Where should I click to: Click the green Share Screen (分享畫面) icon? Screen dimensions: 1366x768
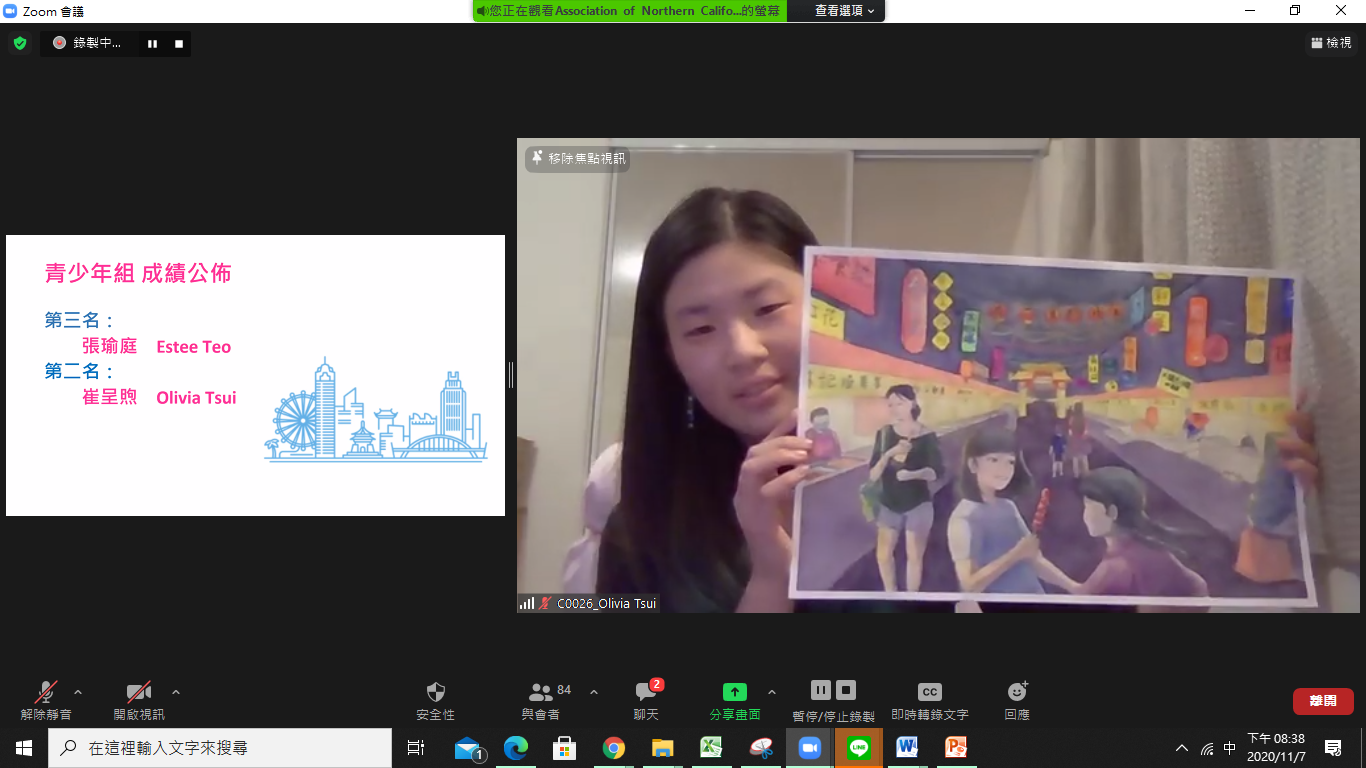pyautogui.click(x=735, y=692)
